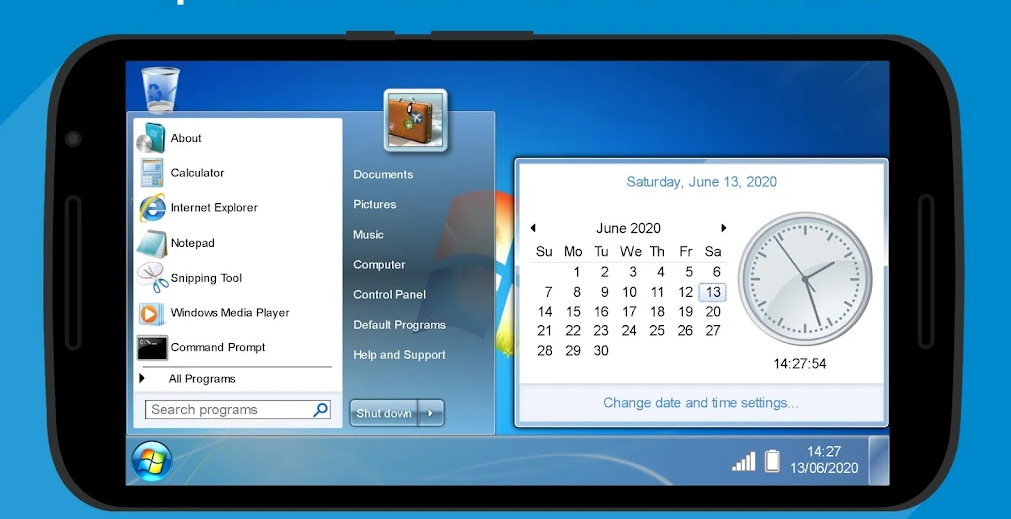
Task: Open Documents from Start menu
Action: [383, 174]
